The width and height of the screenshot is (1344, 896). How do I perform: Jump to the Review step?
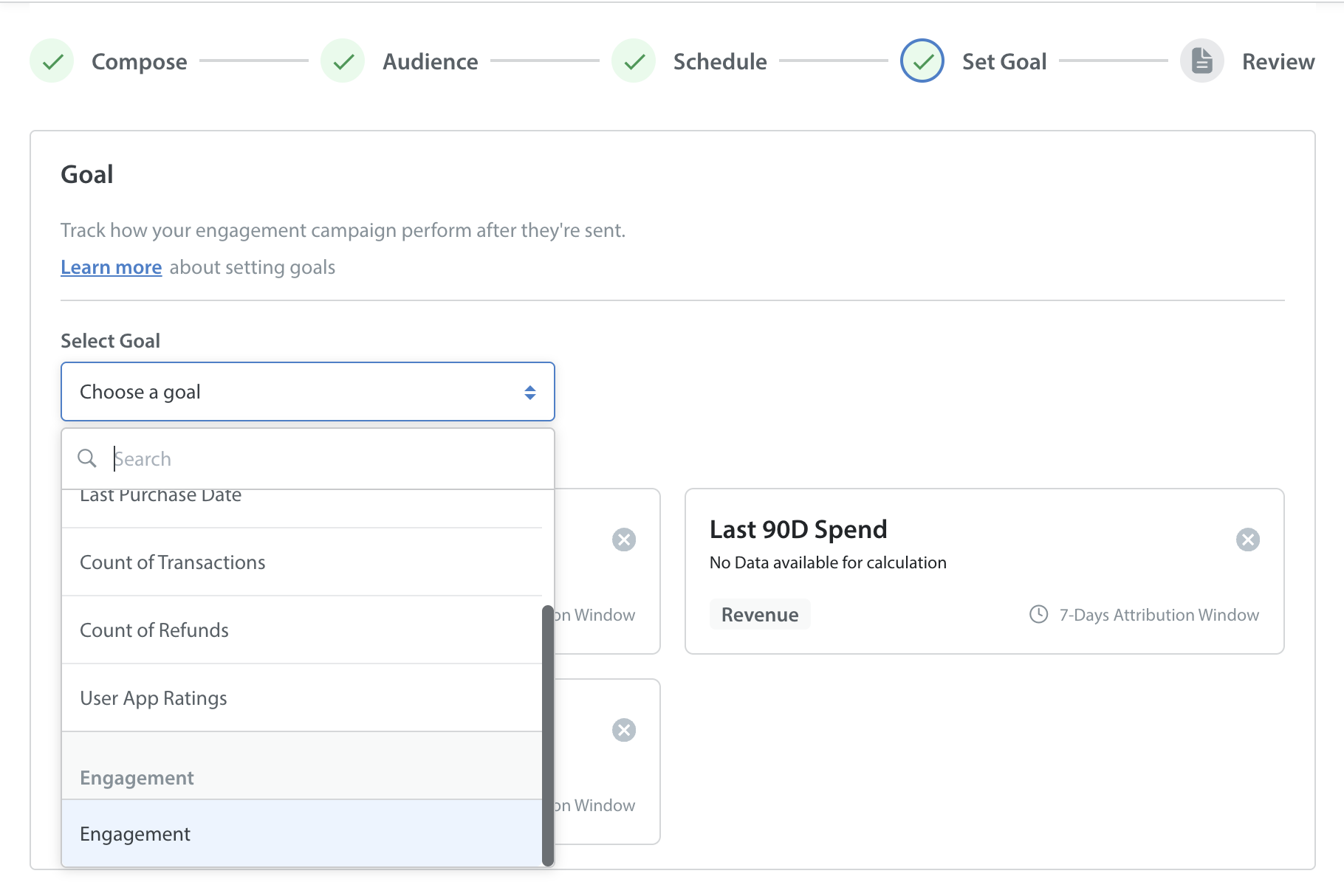pos(1278,61)
